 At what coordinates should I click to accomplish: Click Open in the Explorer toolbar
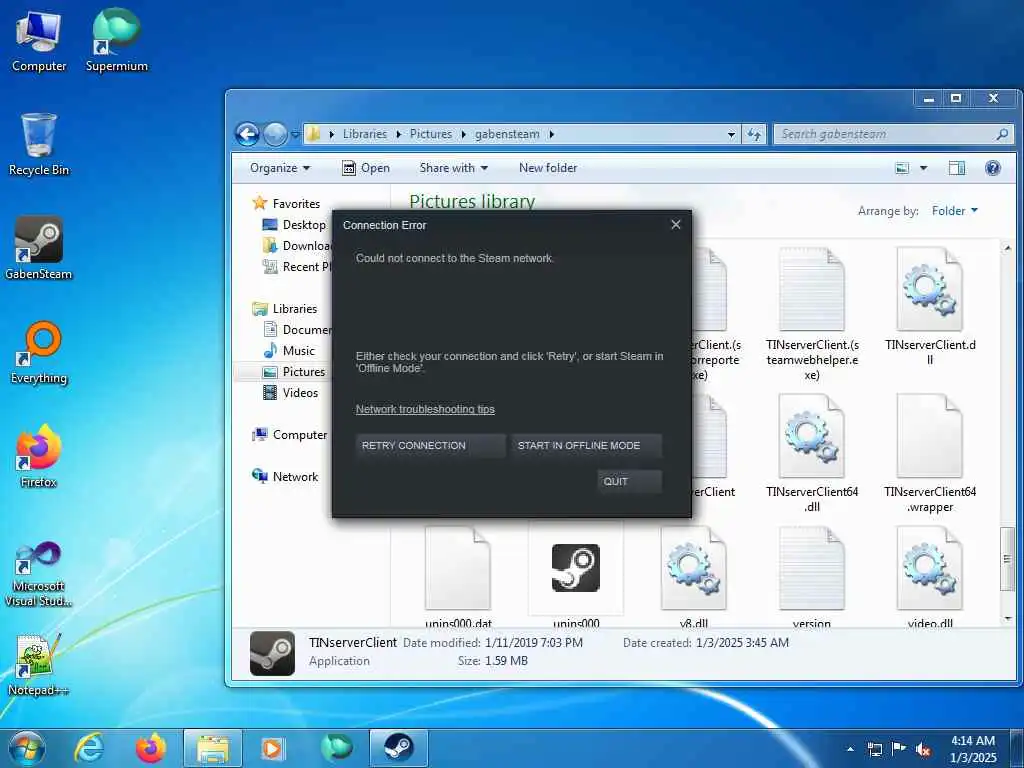[x=366, y=168]
